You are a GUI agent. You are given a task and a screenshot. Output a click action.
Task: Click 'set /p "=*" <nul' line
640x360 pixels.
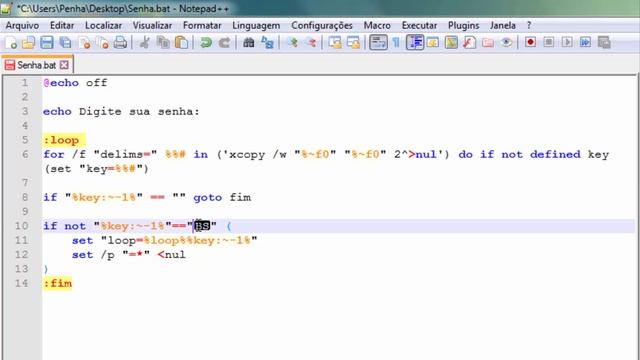[x=129, y=255]
